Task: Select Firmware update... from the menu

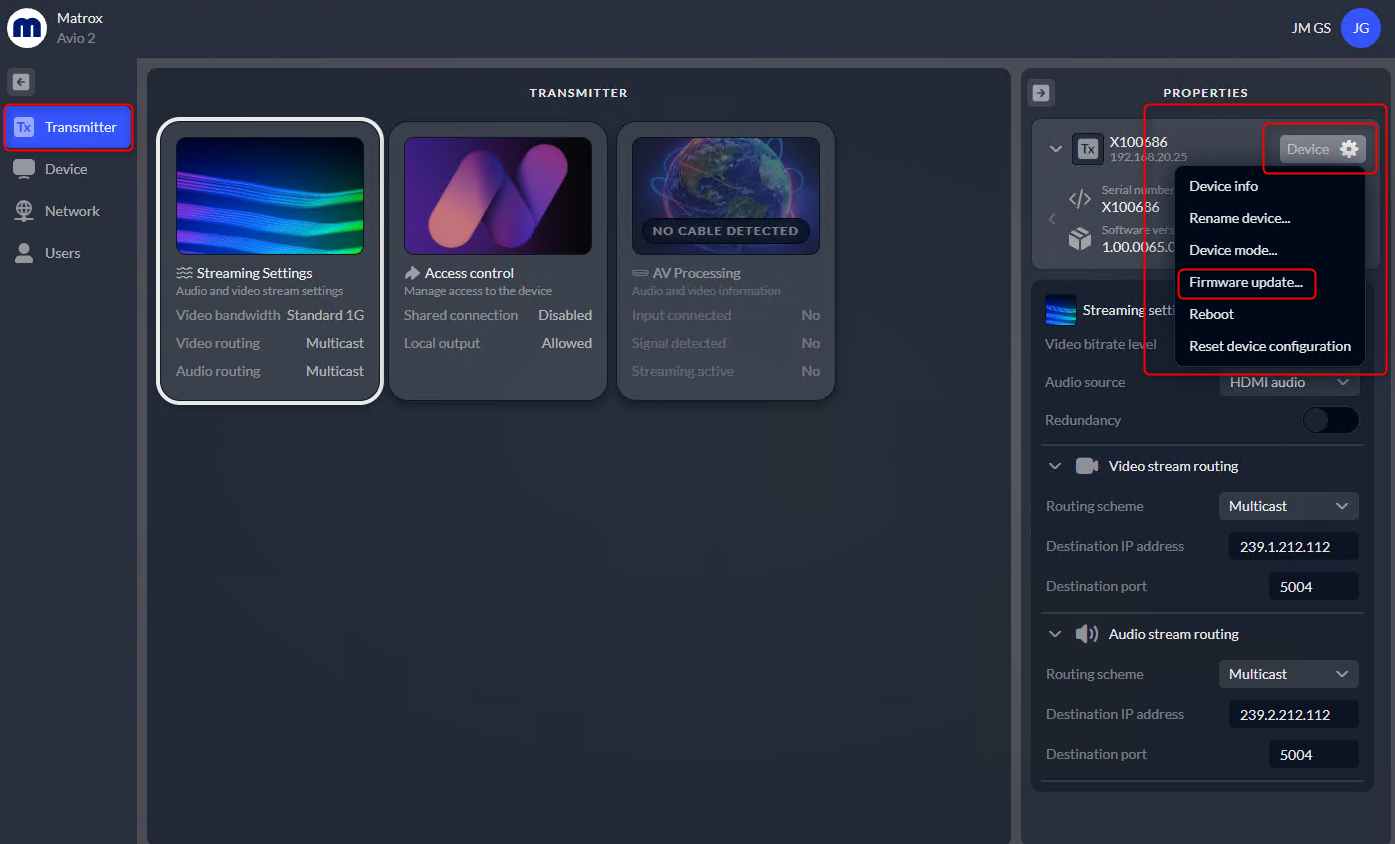Action: [x=1246, y=282]
